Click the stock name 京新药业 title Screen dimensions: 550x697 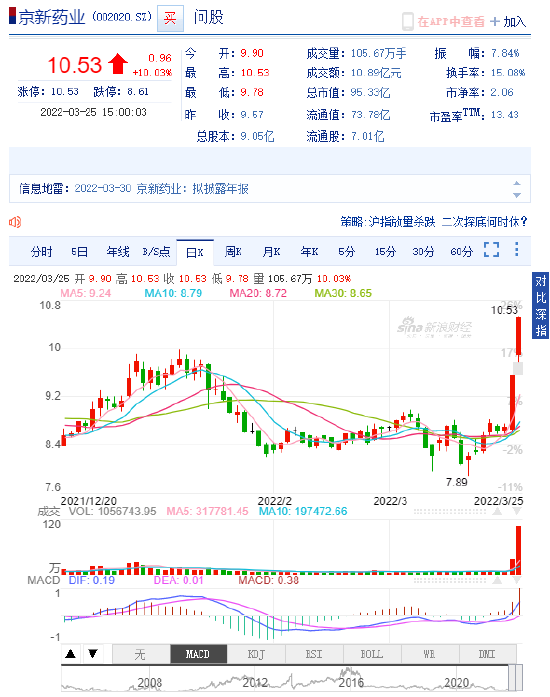pos(52,17)
